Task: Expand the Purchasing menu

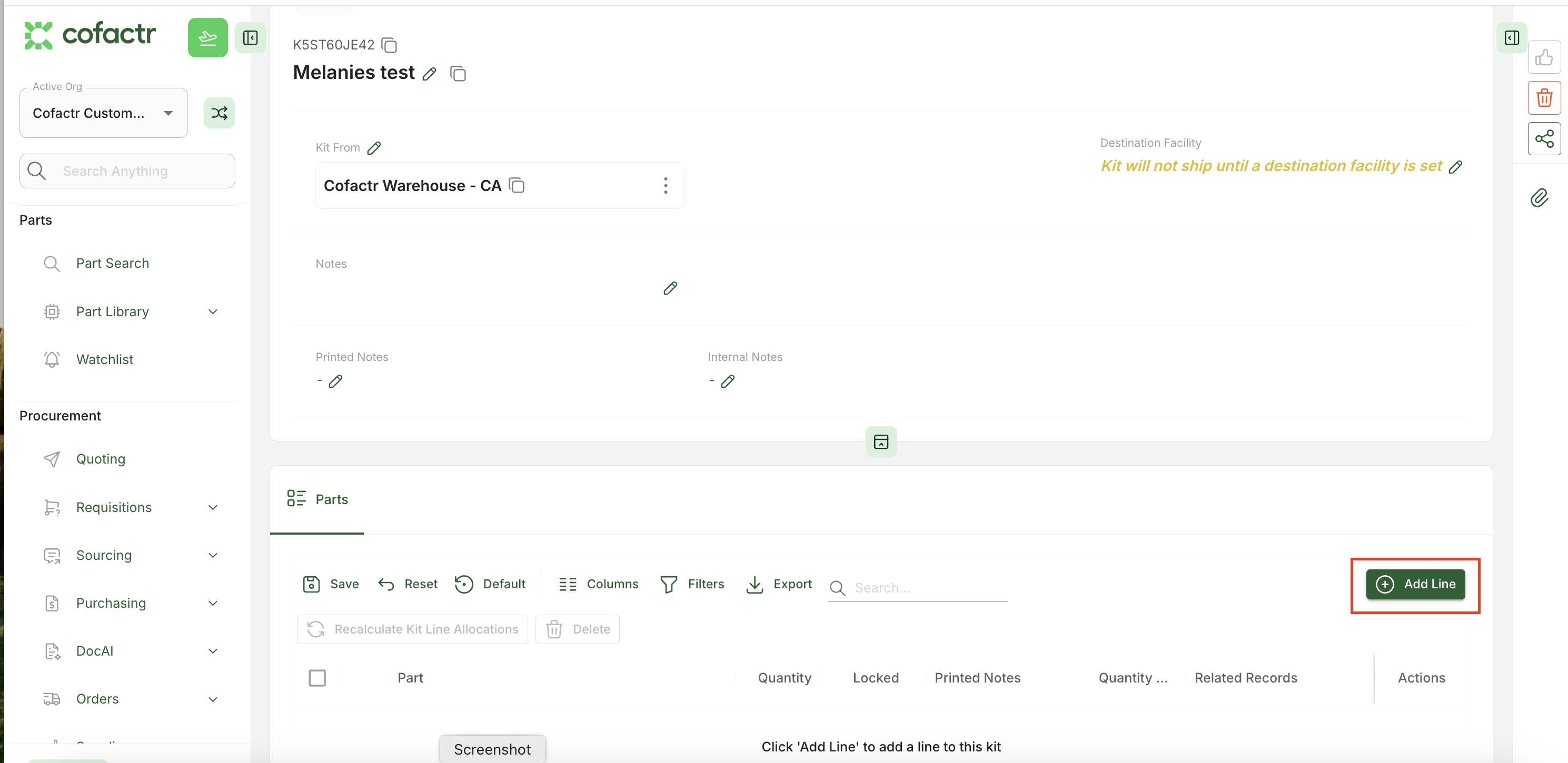Action: 212,604
